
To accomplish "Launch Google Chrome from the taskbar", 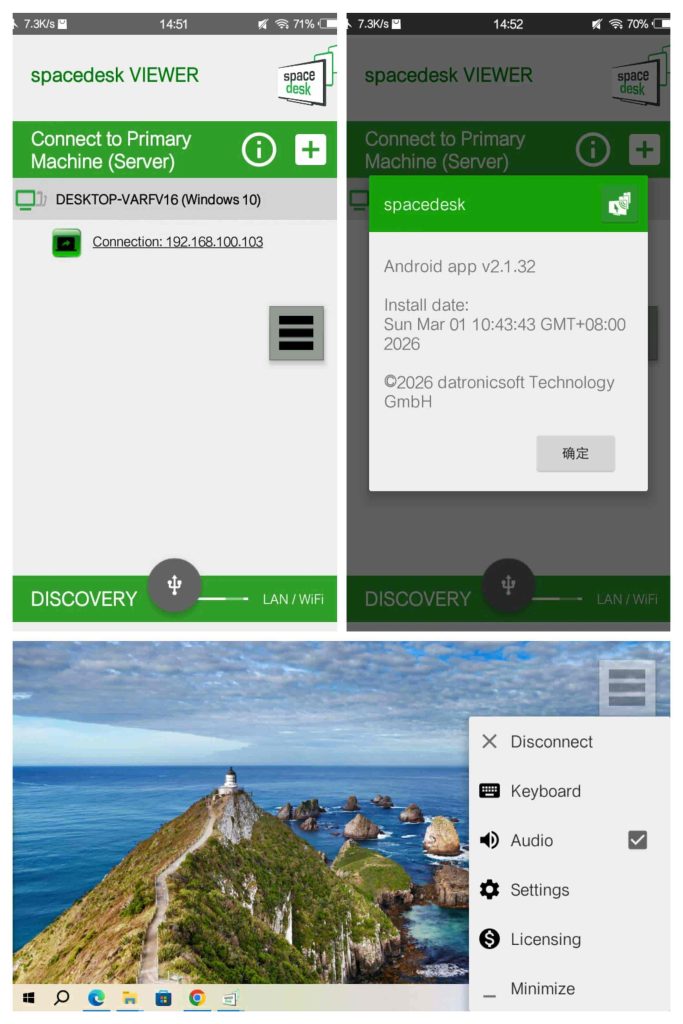I will click(x=197, y=998).
